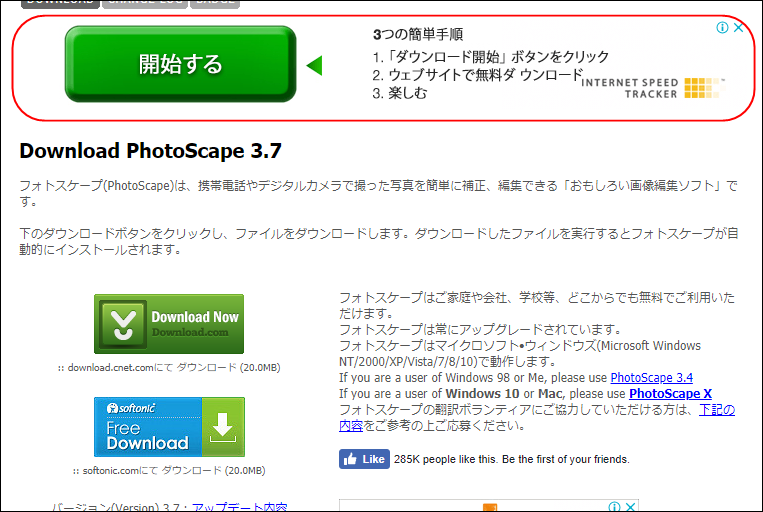Close the top banner advertisement

738,28
